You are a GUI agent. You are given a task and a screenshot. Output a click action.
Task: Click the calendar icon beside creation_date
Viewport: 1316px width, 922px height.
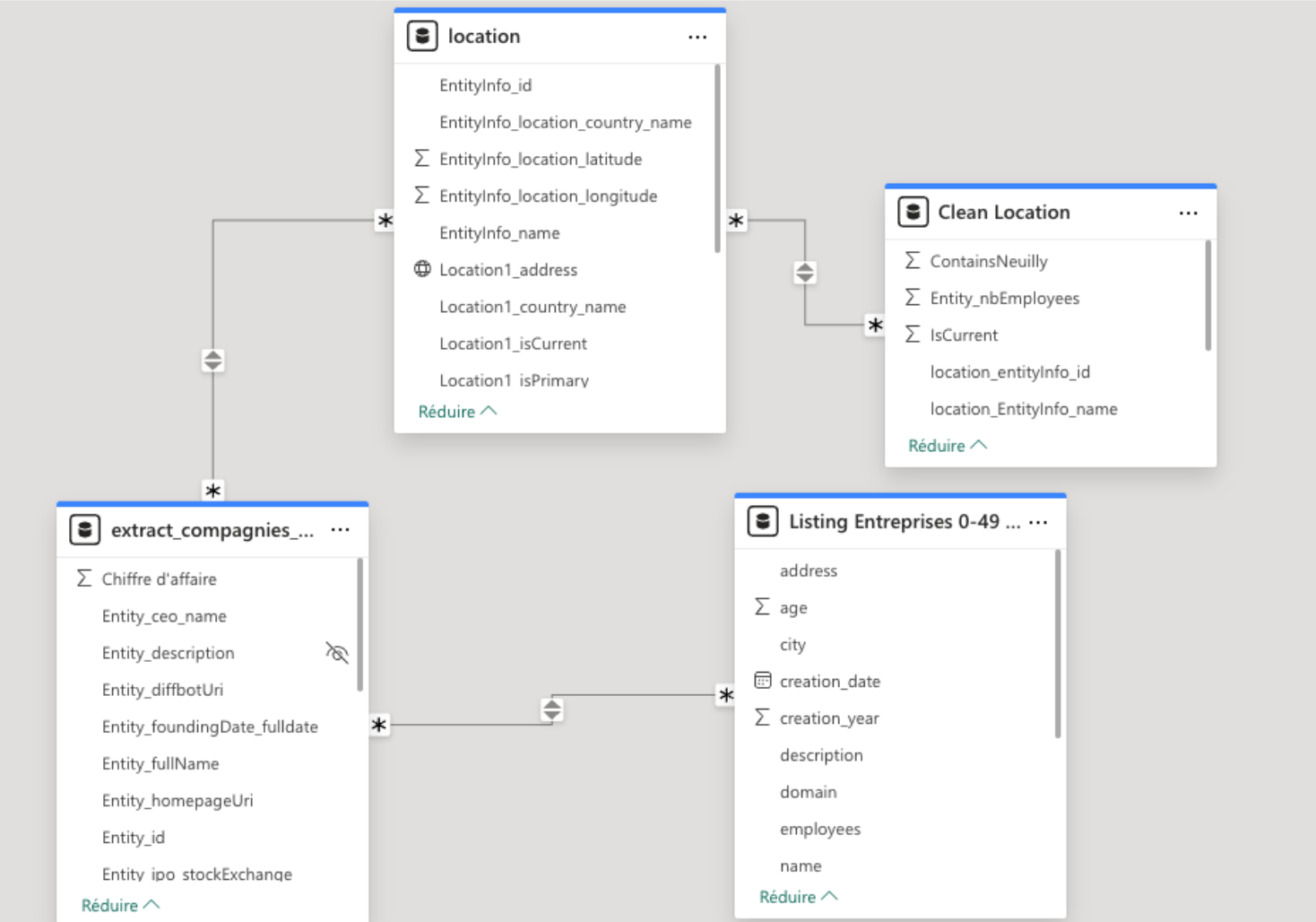pos(763,681)
